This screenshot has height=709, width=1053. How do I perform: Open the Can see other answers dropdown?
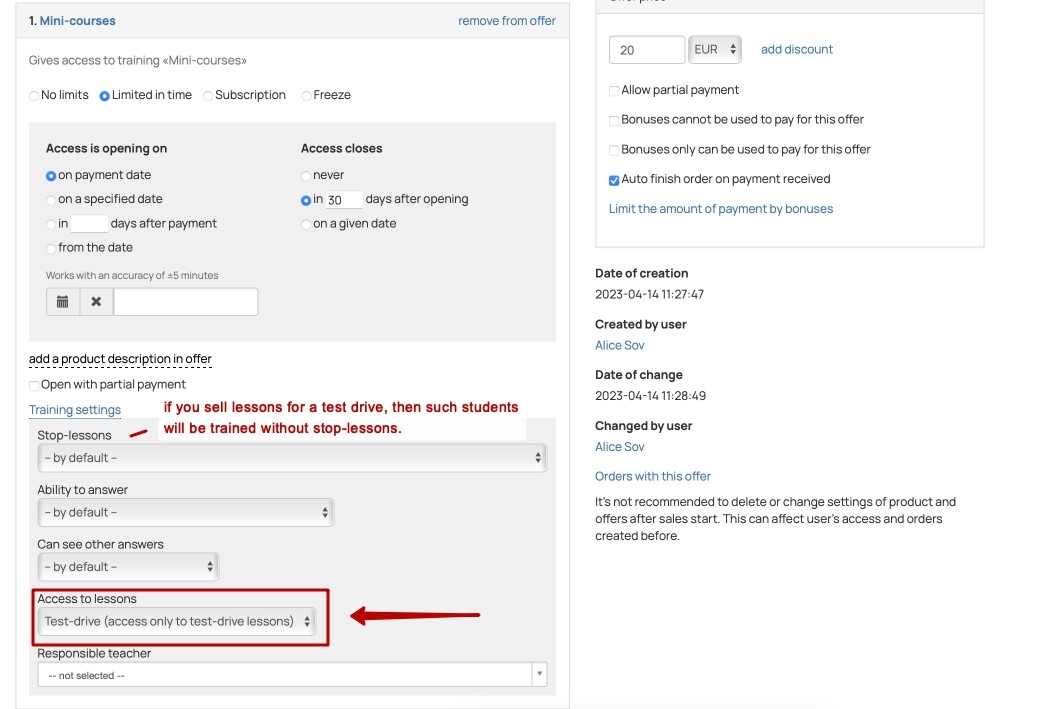coord(128,567)
